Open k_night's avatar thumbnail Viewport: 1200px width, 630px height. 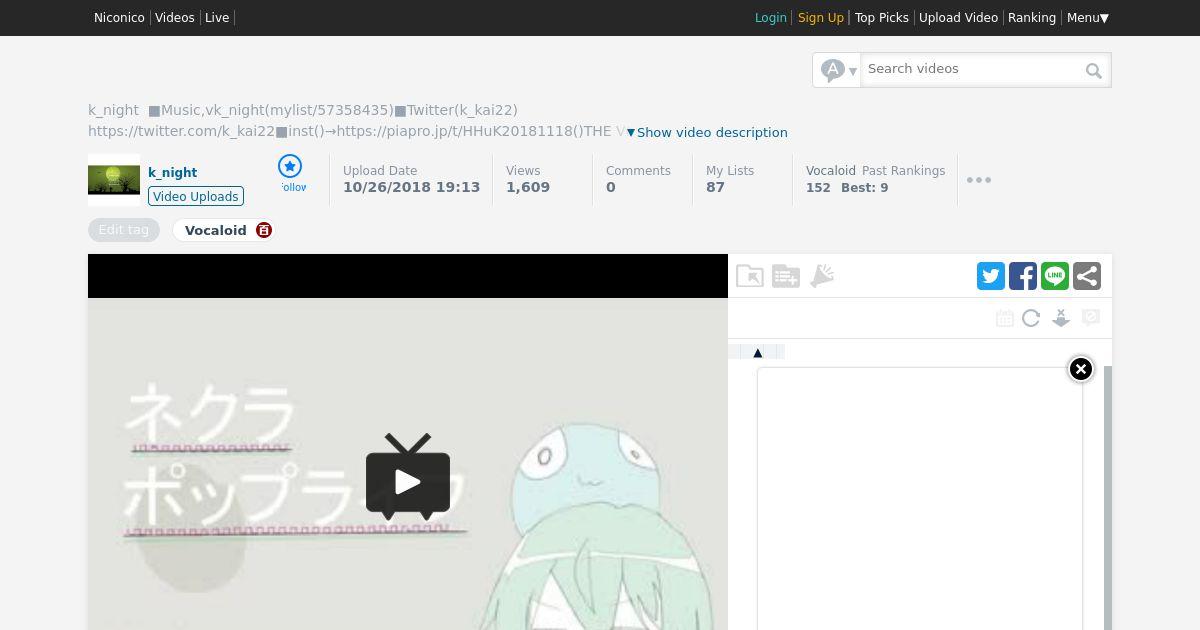pyautogui.click(x=114, y=180)
